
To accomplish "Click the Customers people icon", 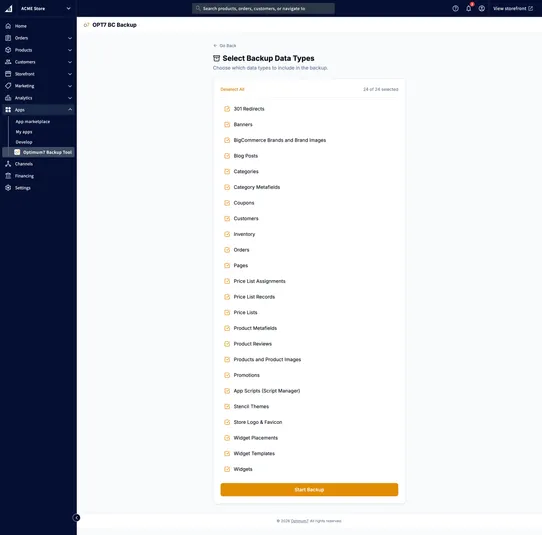I will coord(8,62).
